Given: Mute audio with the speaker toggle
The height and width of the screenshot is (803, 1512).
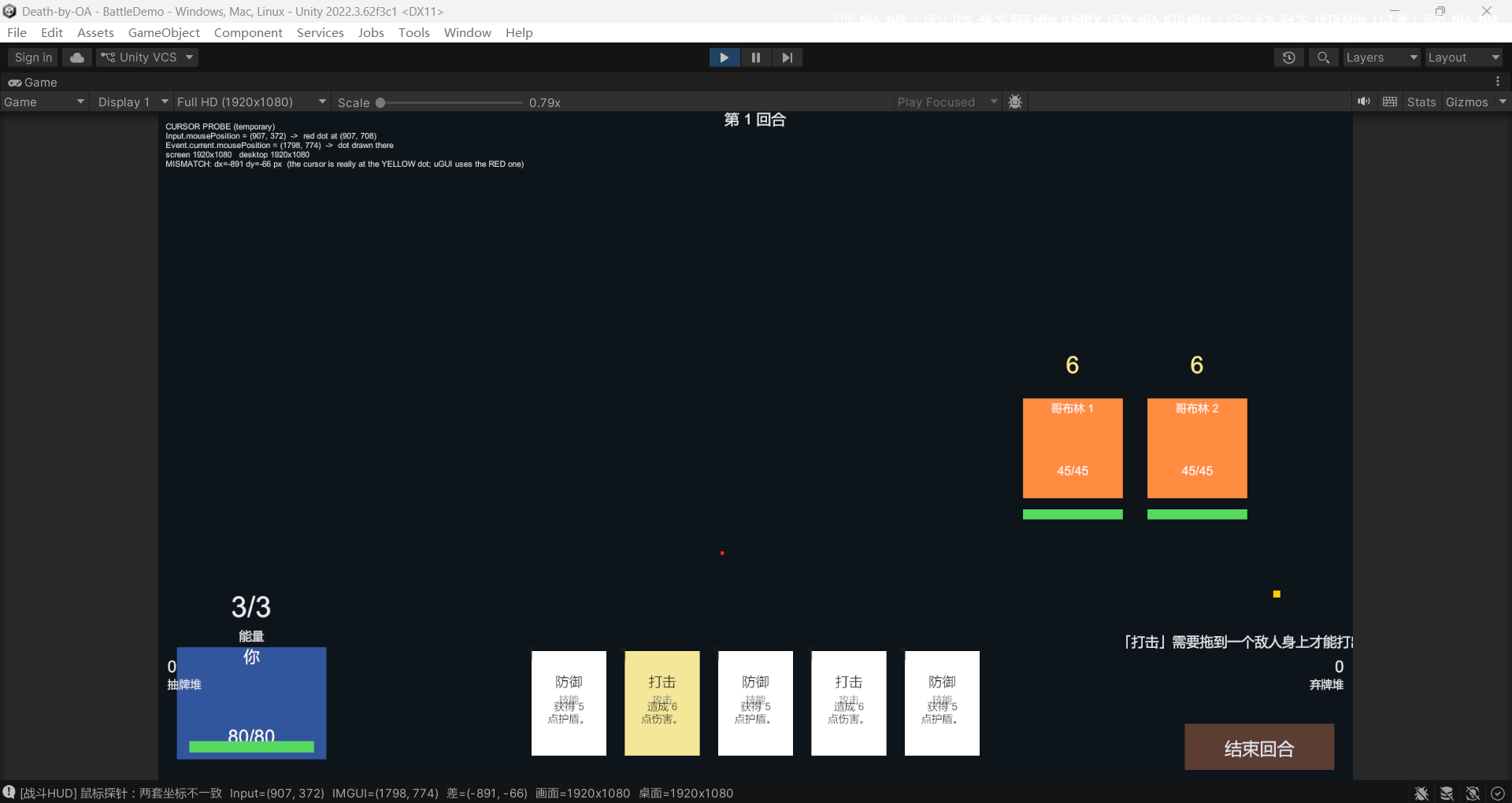Looking at the screenshot, I should pos(1364,102).
